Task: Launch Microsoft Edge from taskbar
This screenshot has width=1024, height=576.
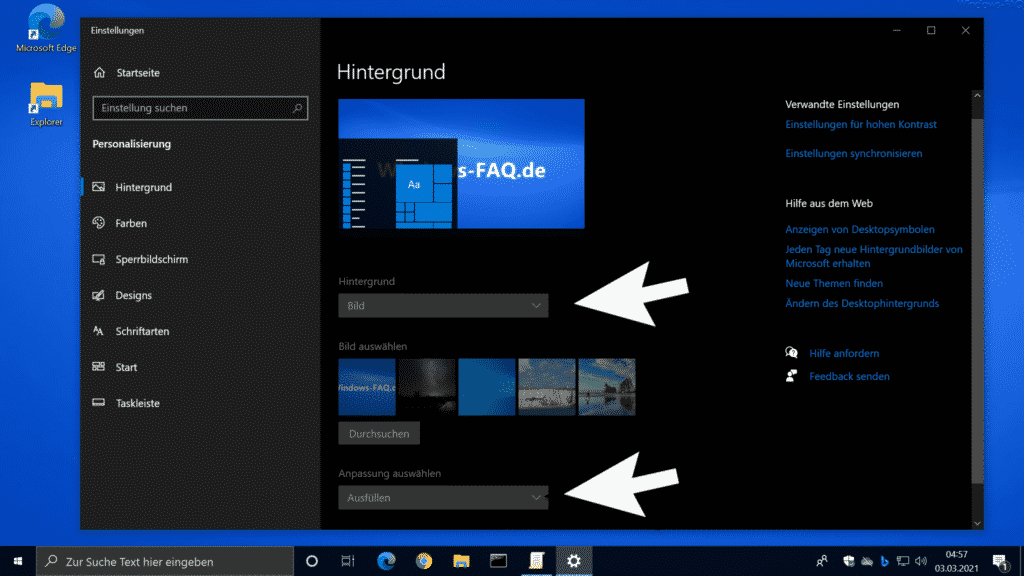Action: (387, 561)
